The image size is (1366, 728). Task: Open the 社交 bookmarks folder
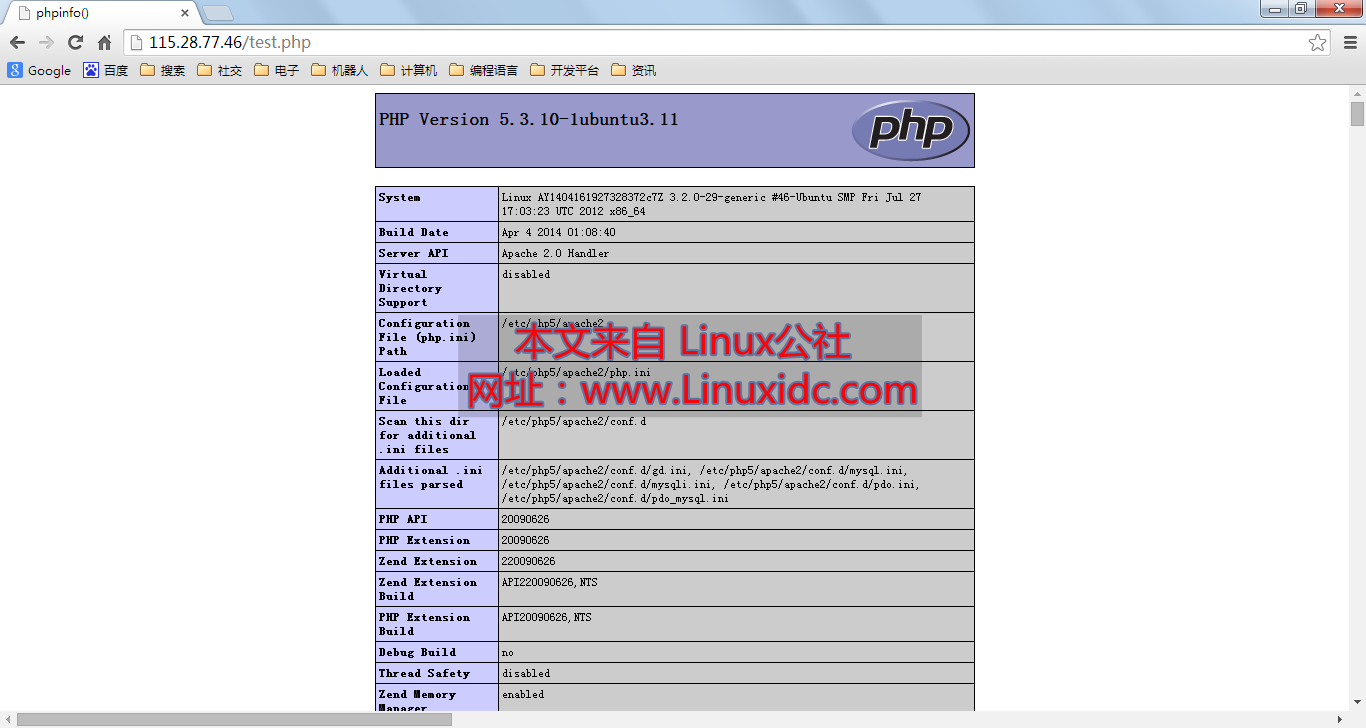(219, 69)
